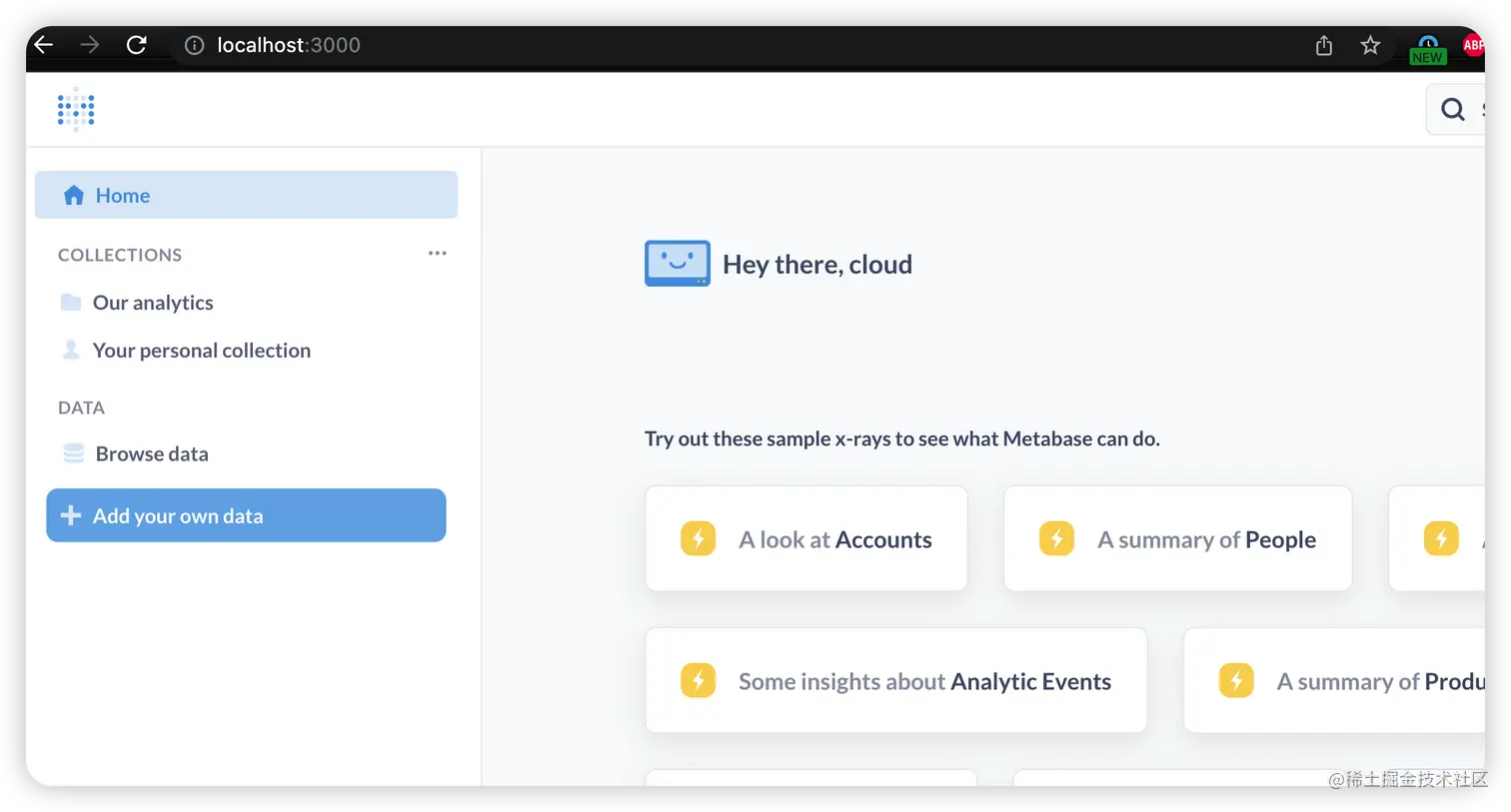Click Add your own data button
The height and width of the screenshot is (812, 1511).
[x=246, y=515]
